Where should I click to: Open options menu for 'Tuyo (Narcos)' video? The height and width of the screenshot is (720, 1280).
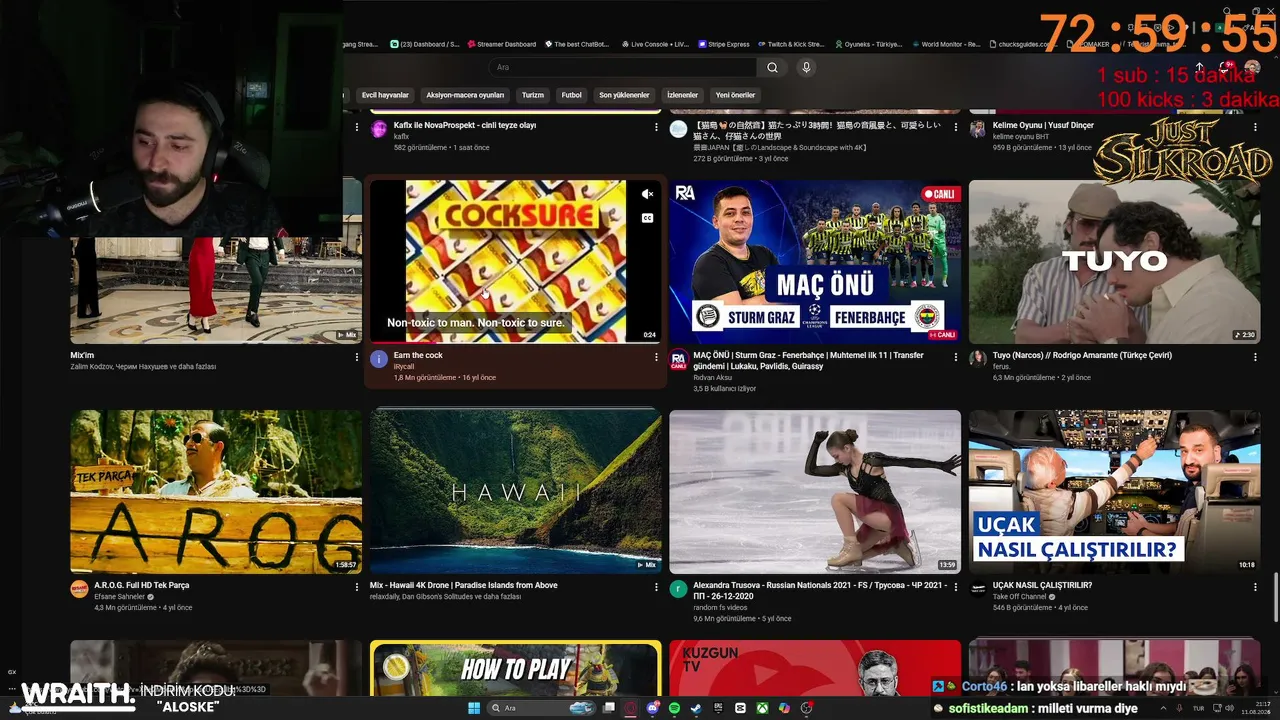[x=1255, y=357]
